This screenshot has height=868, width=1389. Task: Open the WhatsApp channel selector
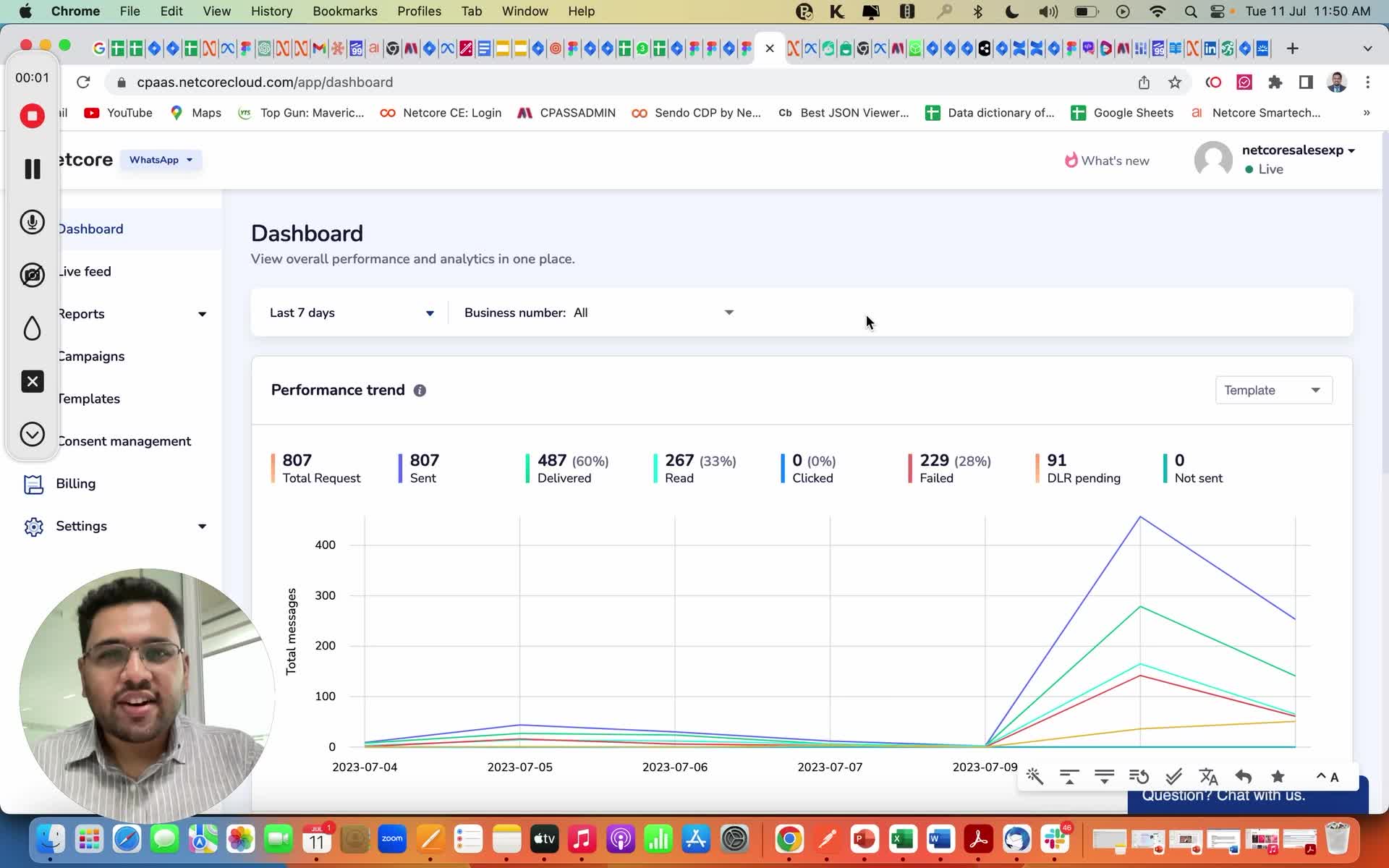tap(161, 160)
